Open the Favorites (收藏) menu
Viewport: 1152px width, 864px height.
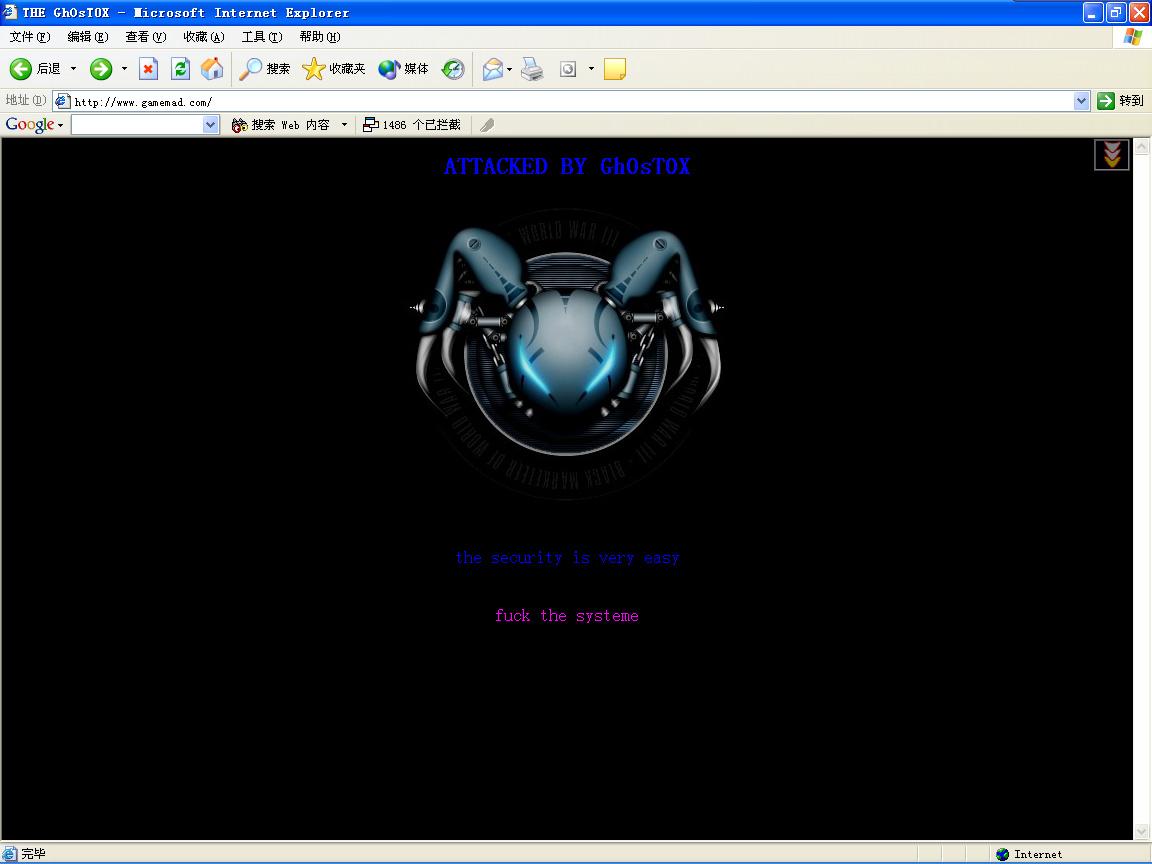click(x=204, y=37)
